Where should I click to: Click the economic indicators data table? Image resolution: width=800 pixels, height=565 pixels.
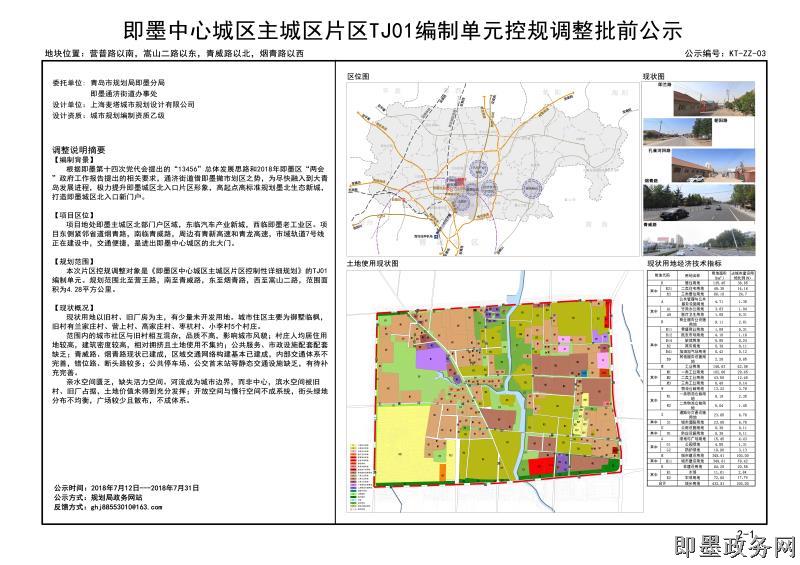click(x=702, y=378)
